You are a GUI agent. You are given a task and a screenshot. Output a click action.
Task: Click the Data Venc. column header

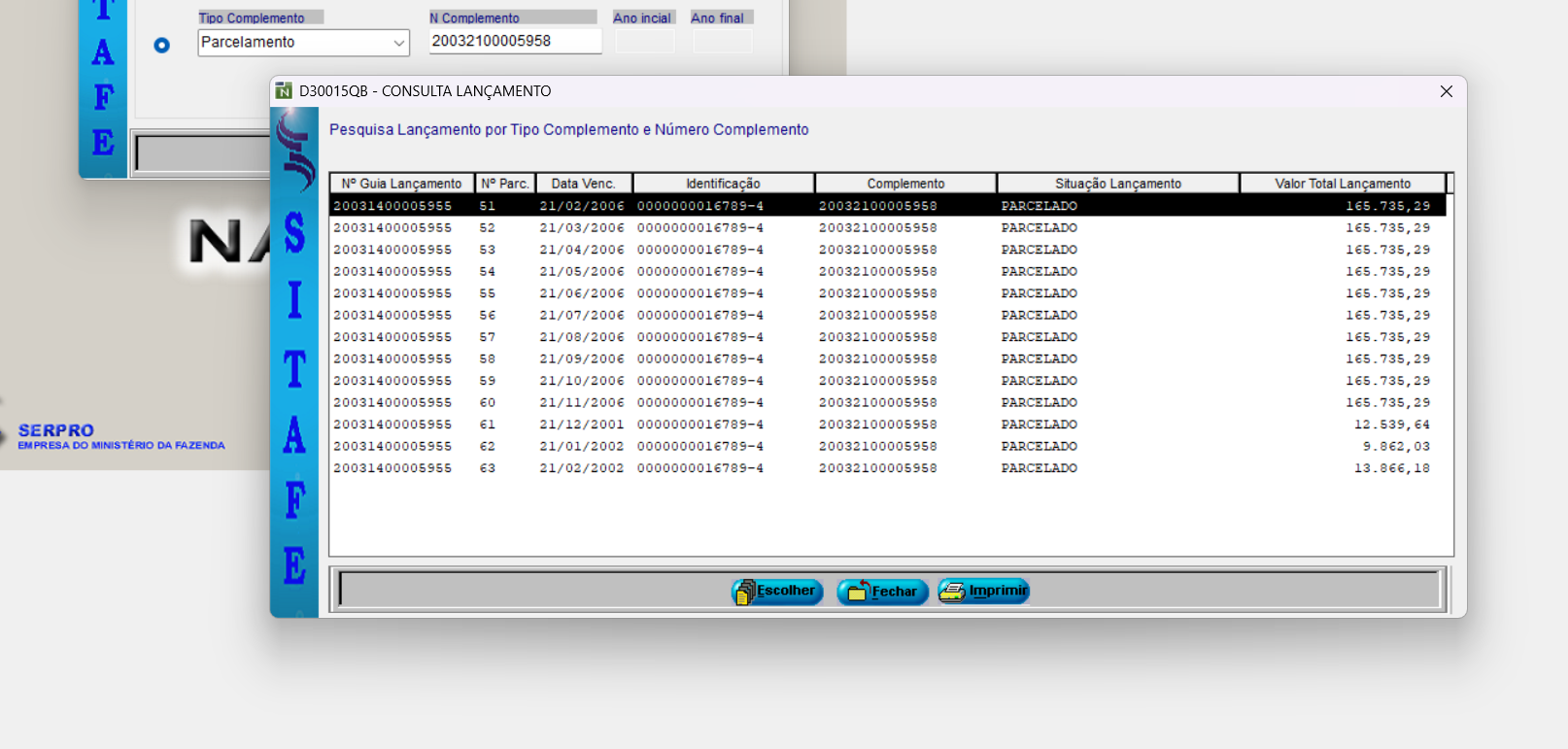click(583, 184)
